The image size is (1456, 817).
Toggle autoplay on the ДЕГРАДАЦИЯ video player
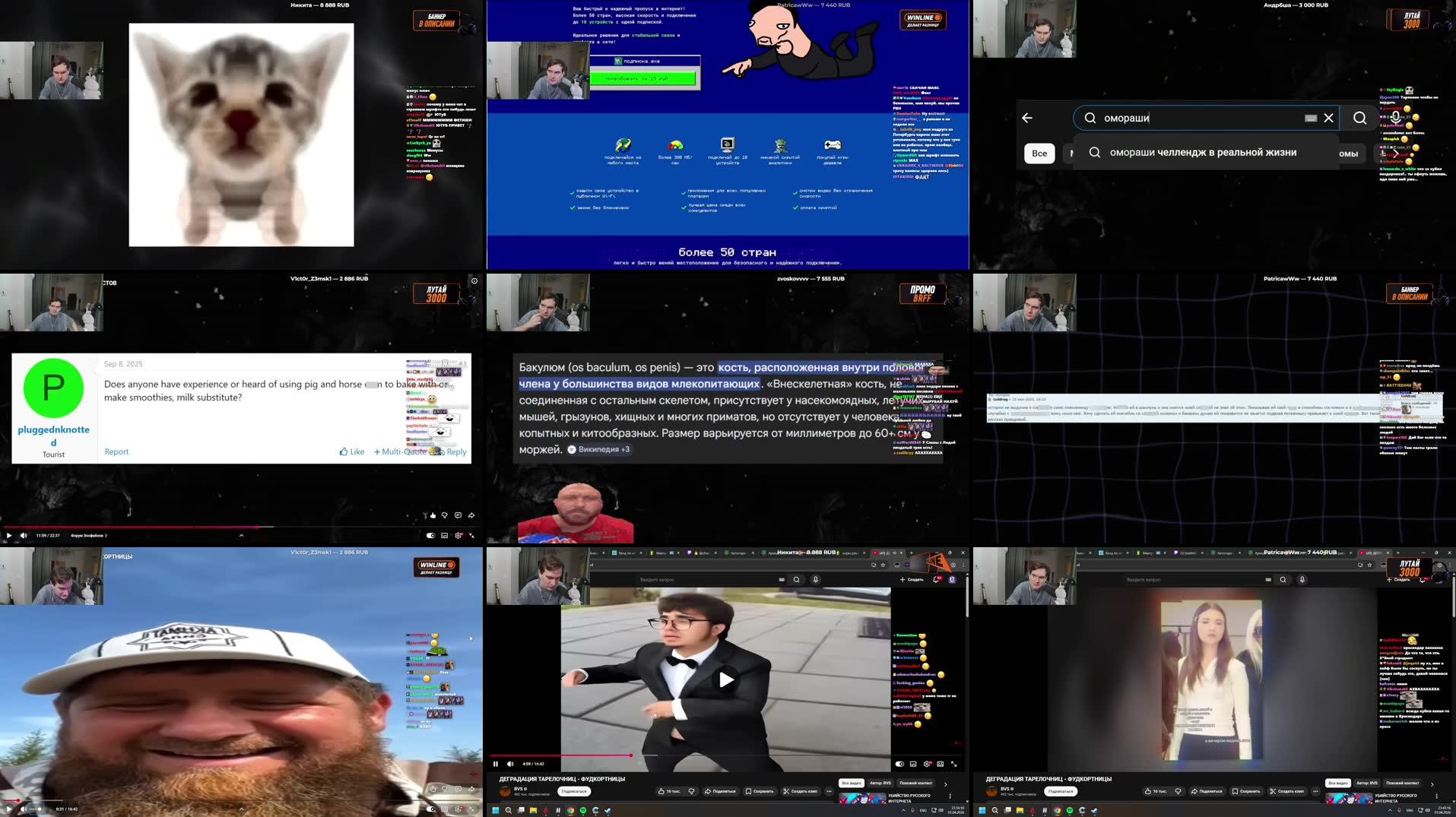(x=899, y=764)
